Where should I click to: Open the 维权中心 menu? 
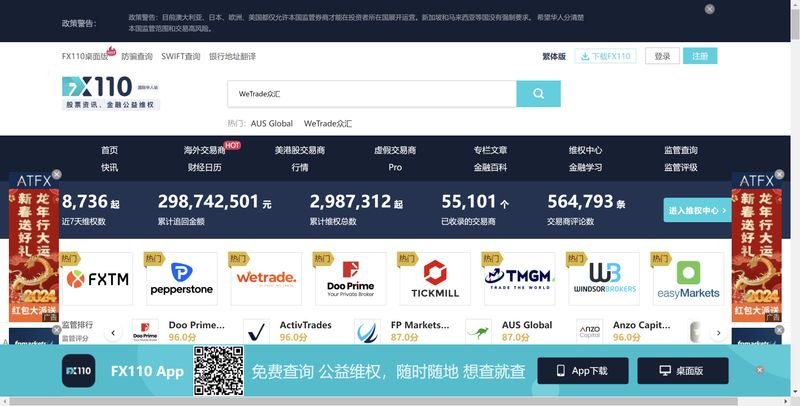pyautogui.click(x=585, y=150)
